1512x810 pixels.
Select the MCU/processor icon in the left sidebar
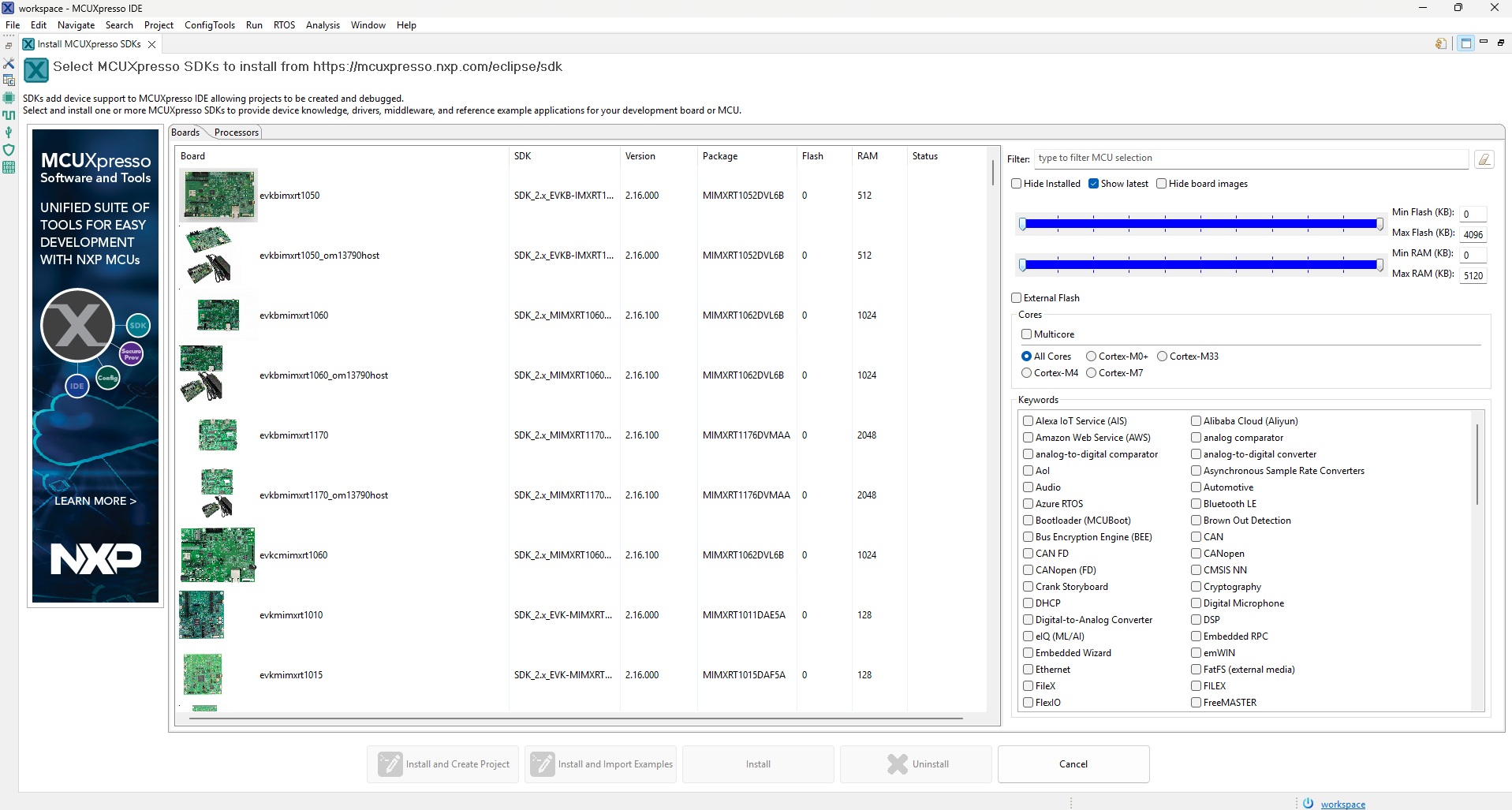9,97
